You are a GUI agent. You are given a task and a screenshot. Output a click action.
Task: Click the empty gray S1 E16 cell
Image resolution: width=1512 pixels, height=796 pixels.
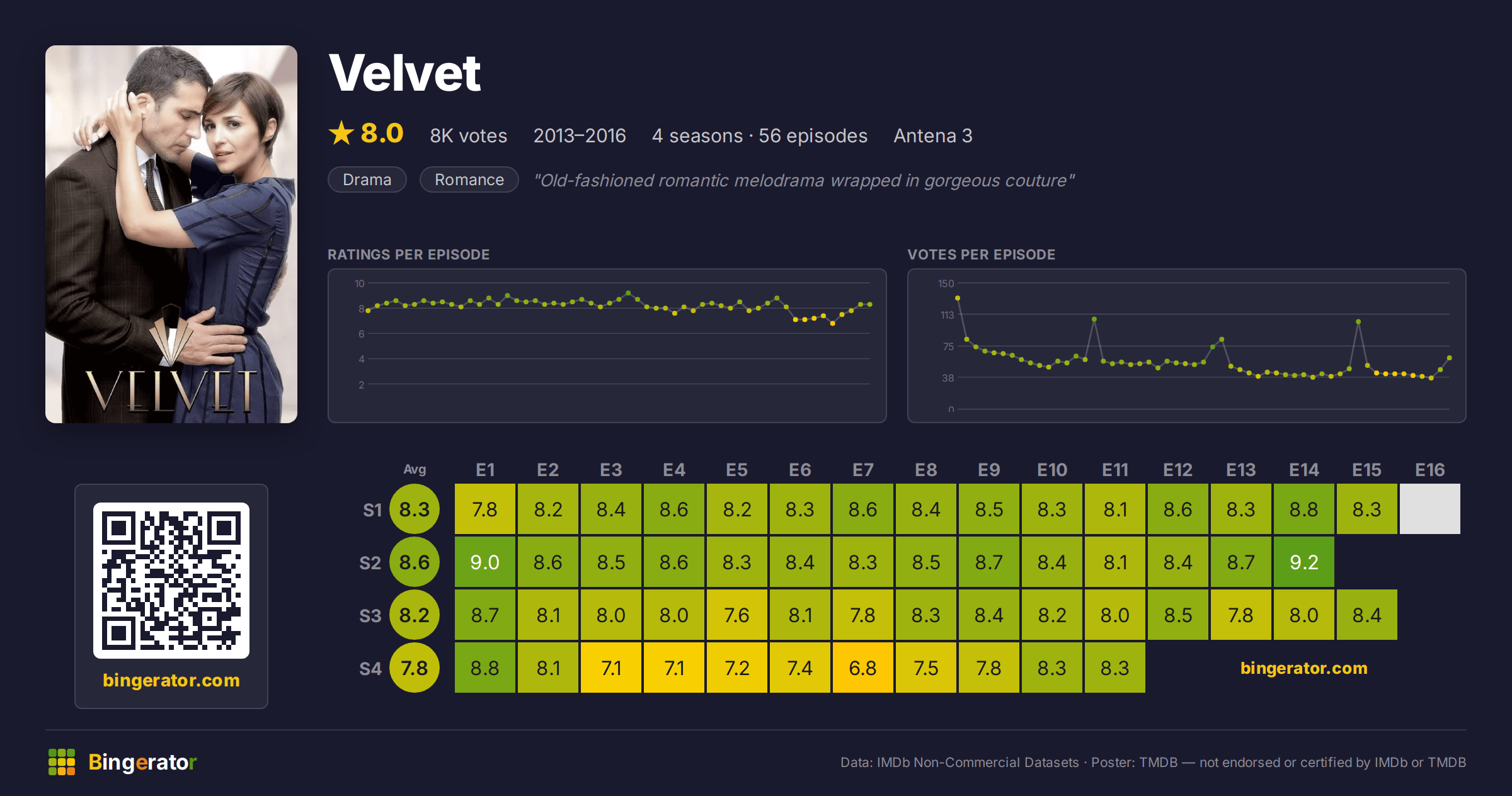[1430, 509]
